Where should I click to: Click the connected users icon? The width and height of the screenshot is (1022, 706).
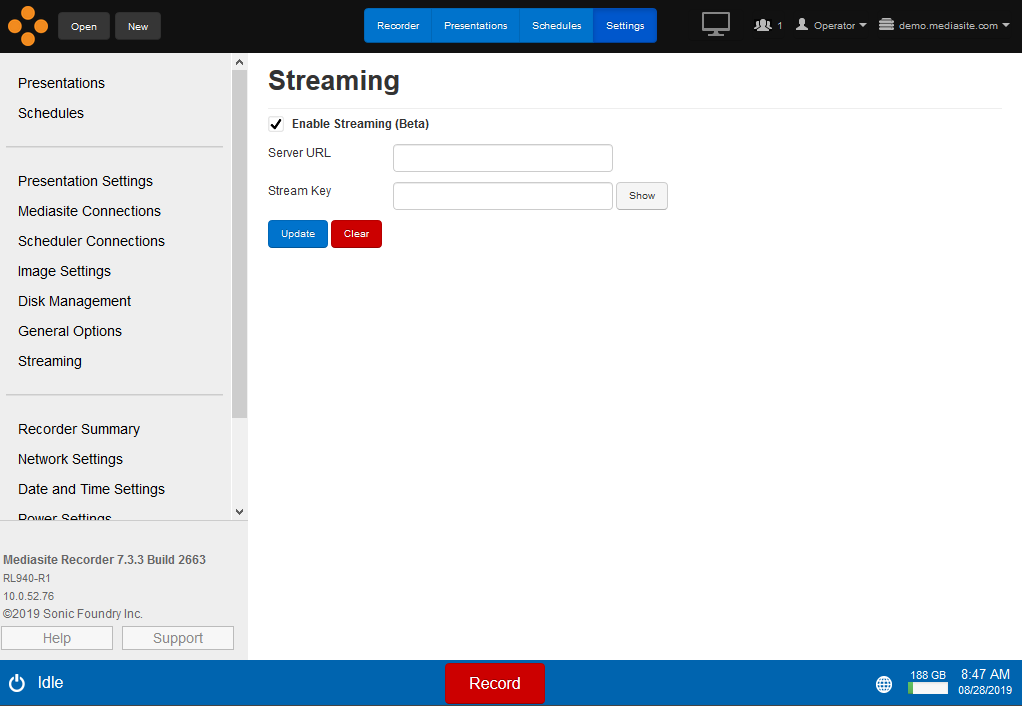(x=763, y=25)
